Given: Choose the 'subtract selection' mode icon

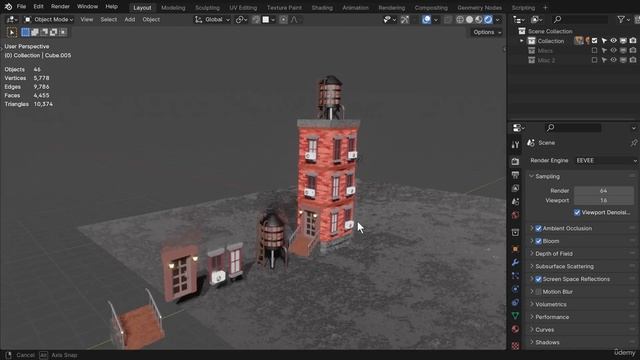Looking at the screenshot, I should click(x=44, y=32).
